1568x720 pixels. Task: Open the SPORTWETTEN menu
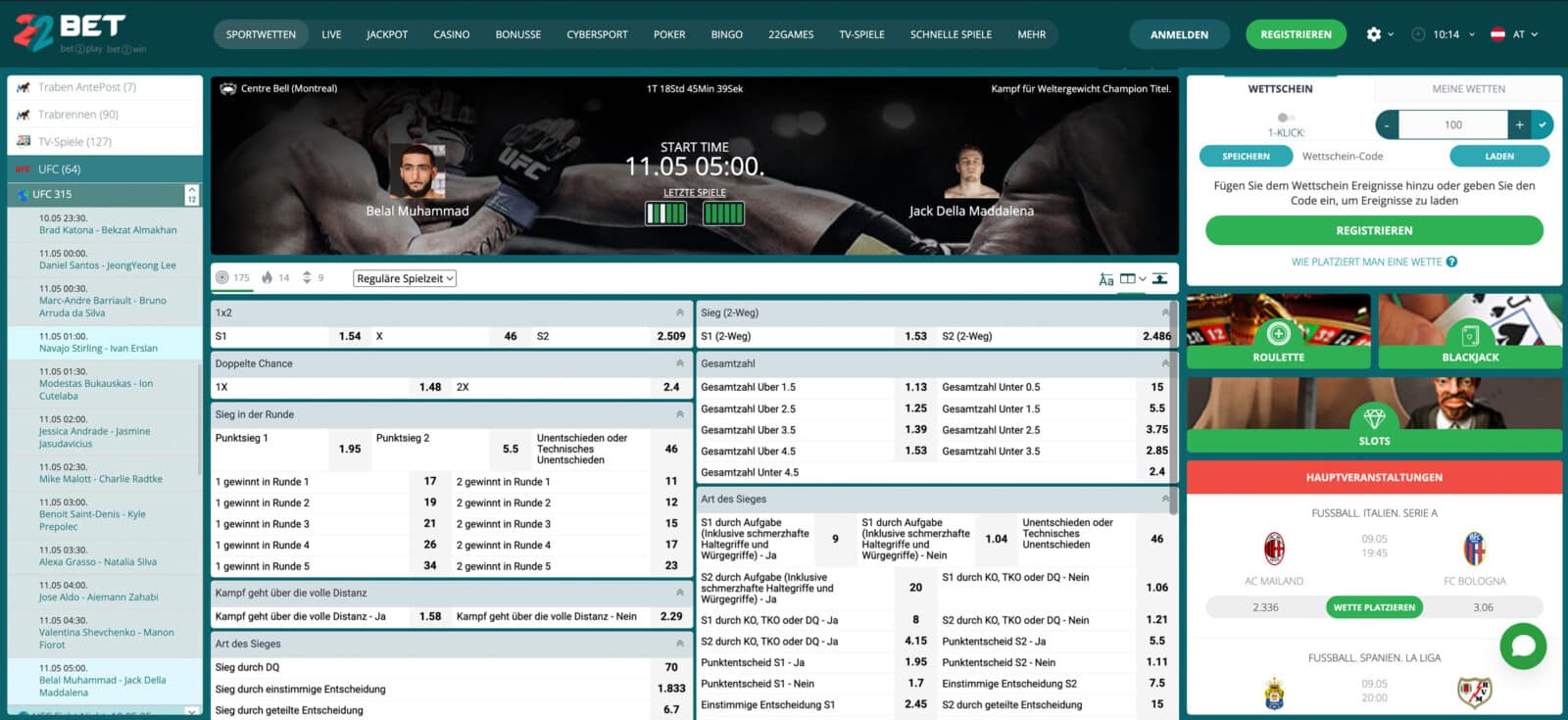[261, 34]
